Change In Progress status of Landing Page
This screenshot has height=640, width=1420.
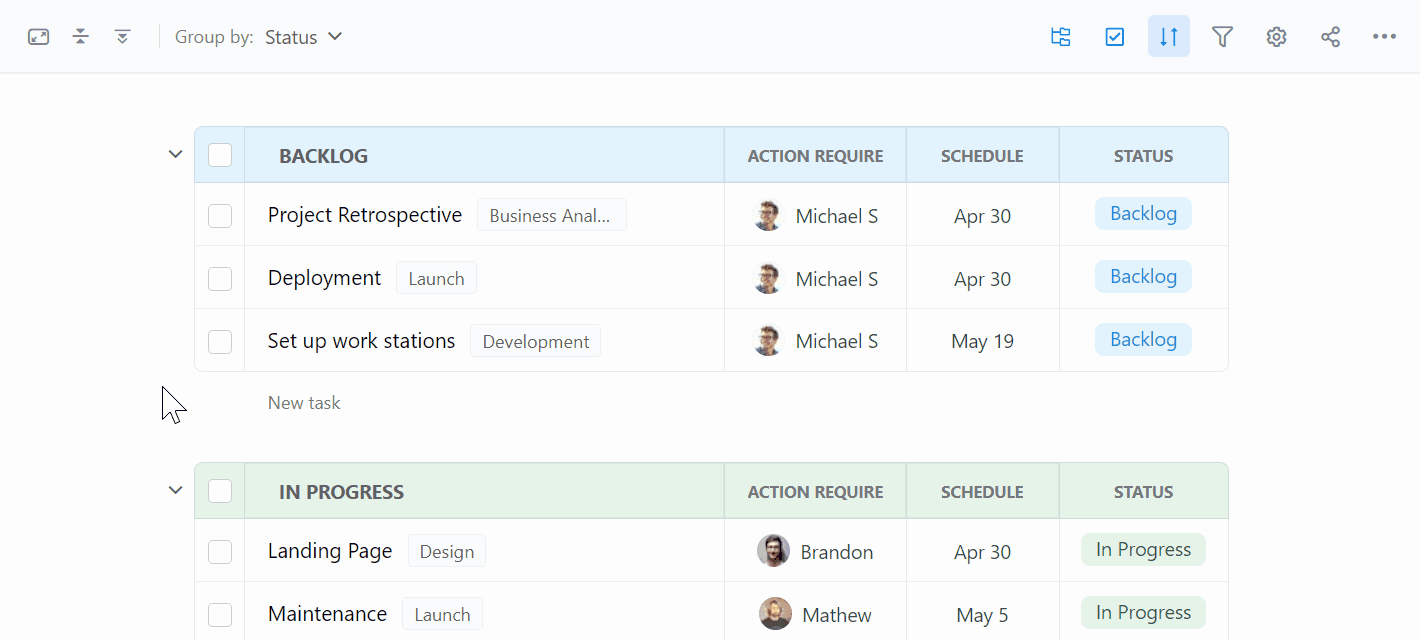point(1143,550)
